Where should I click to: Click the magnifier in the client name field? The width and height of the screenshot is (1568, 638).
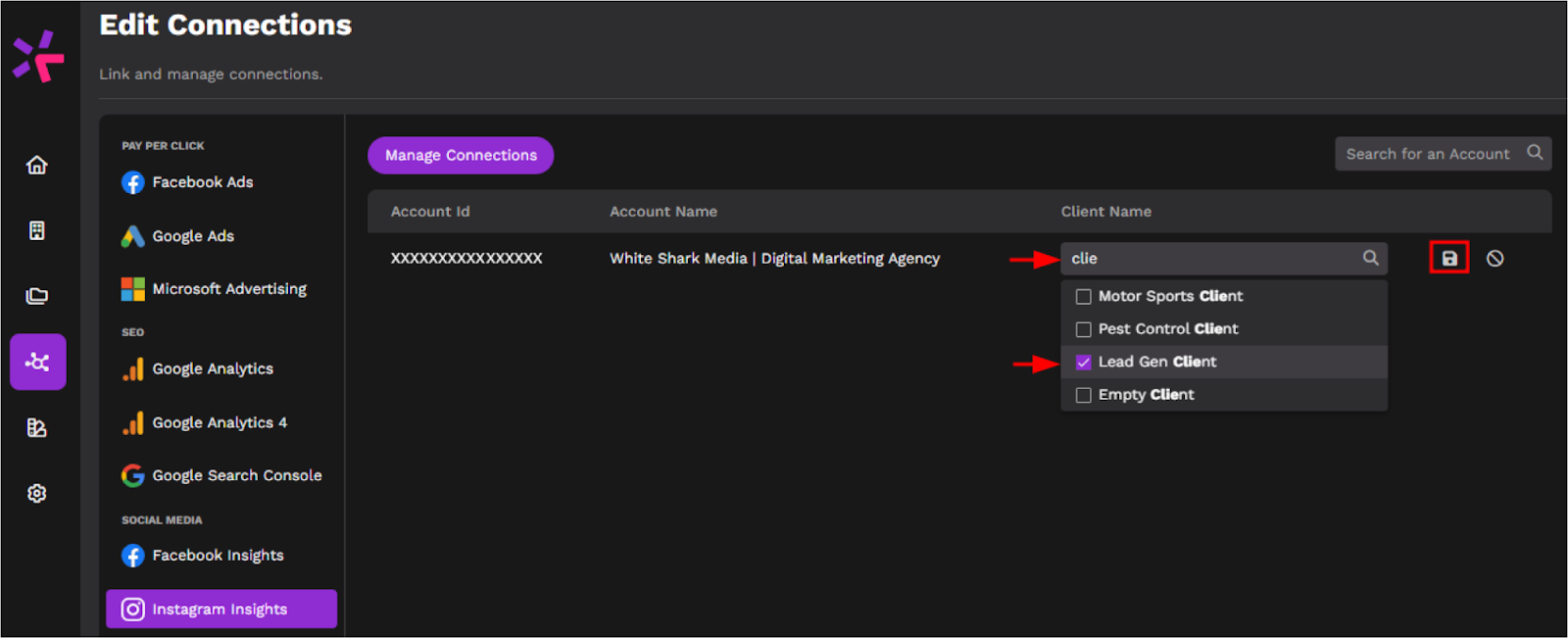click(1370, 258)
